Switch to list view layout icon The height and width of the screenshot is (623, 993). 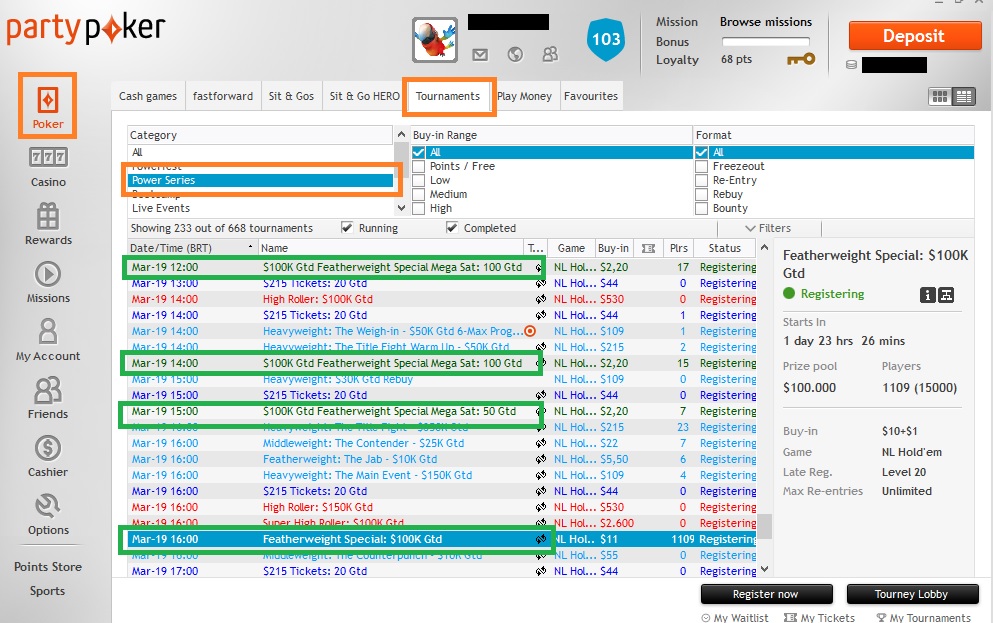click(x=964, y=96)
